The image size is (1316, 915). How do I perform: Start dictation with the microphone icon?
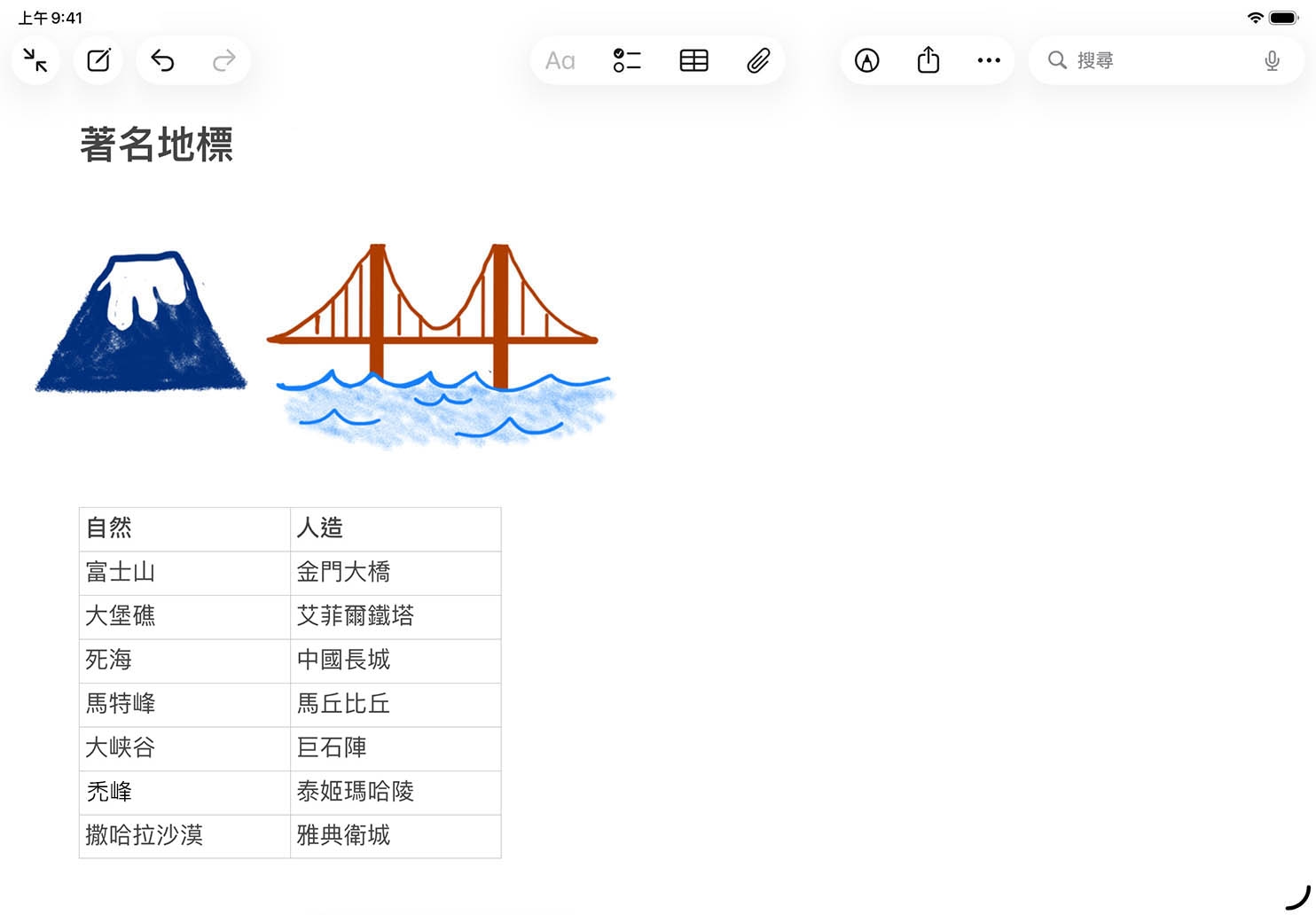coord(1272,60)
